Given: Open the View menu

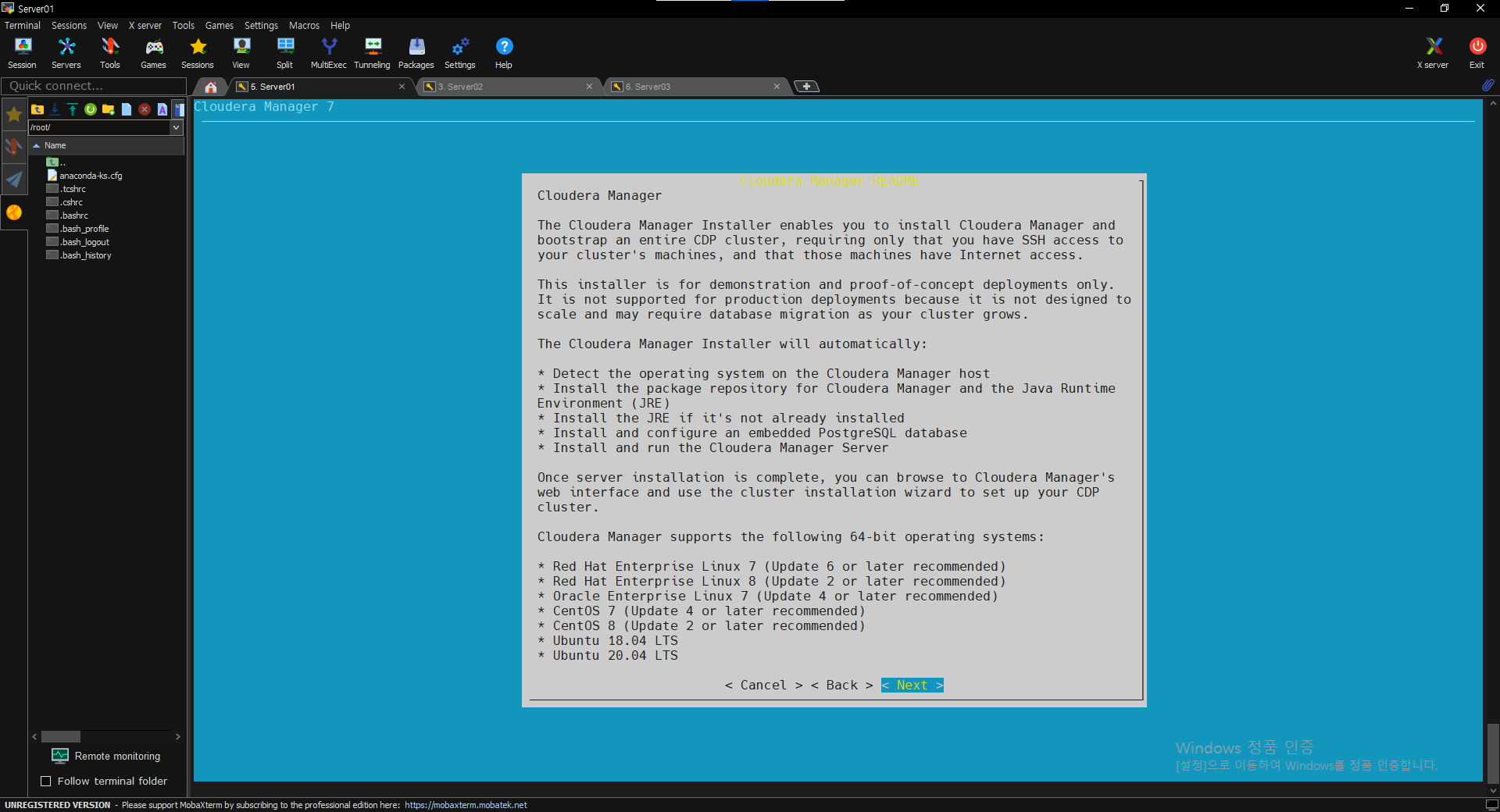Looking at the screenshot, I should pyautogui.click(x=108, y=26).
